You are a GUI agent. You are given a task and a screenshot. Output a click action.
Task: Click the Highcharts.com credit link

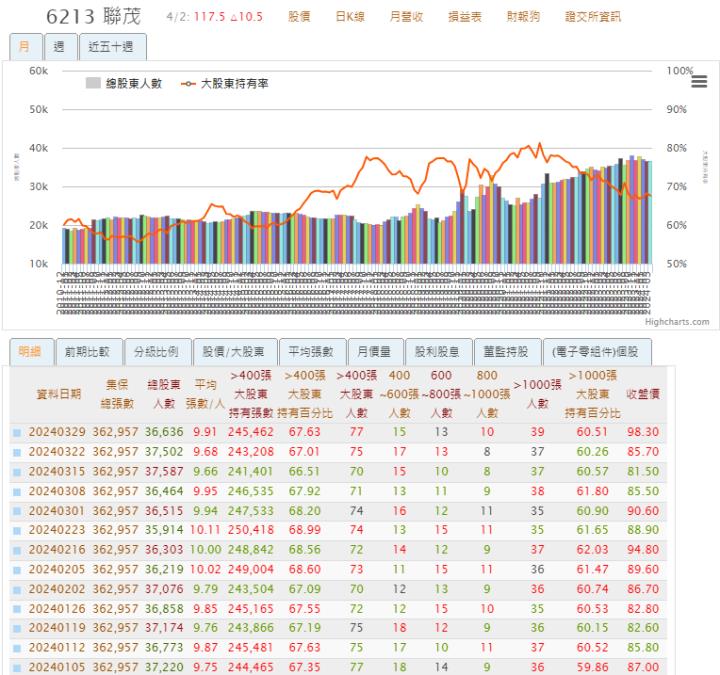(x=677, y=322)
